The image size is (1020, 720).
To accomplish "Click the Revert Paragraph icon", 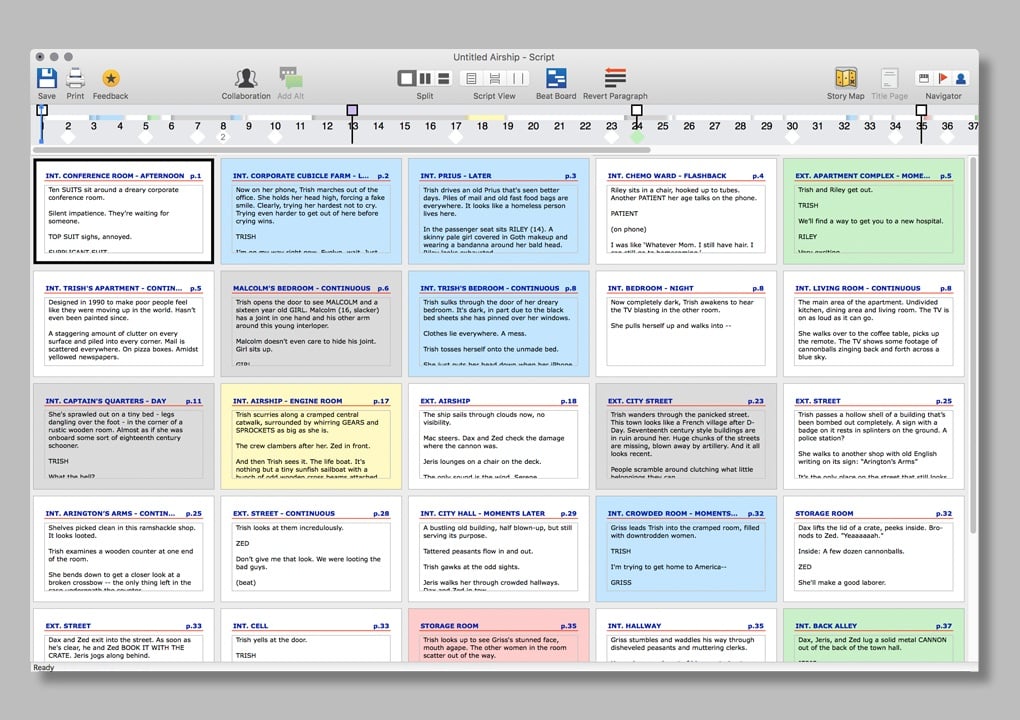I will coord(616,78).
